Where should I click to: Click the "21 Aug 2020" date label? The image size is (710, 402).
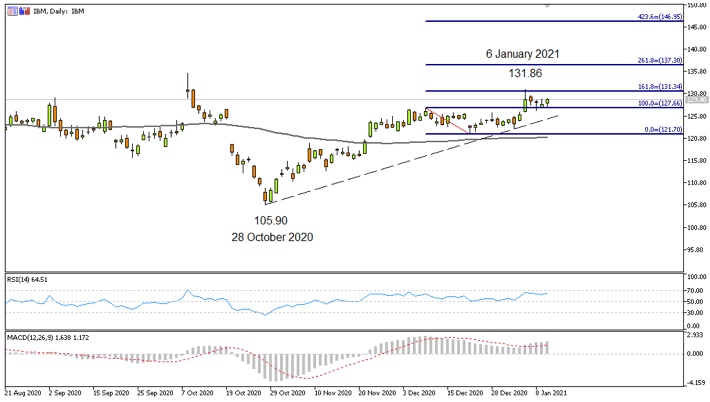23,393
